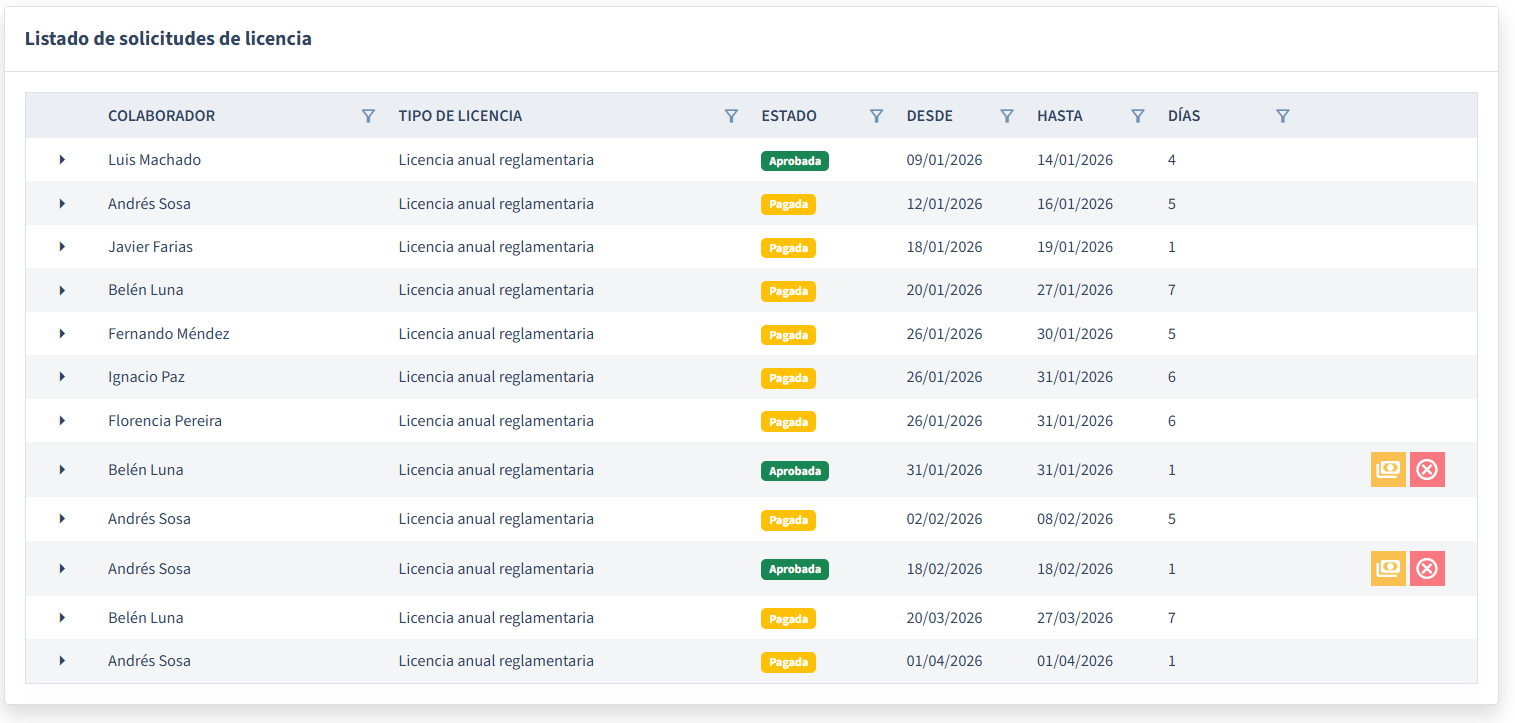Click the Aprobada badge for Luis Machado
The width and height of the screenshot is (1515, 723).
coord(794,161)
